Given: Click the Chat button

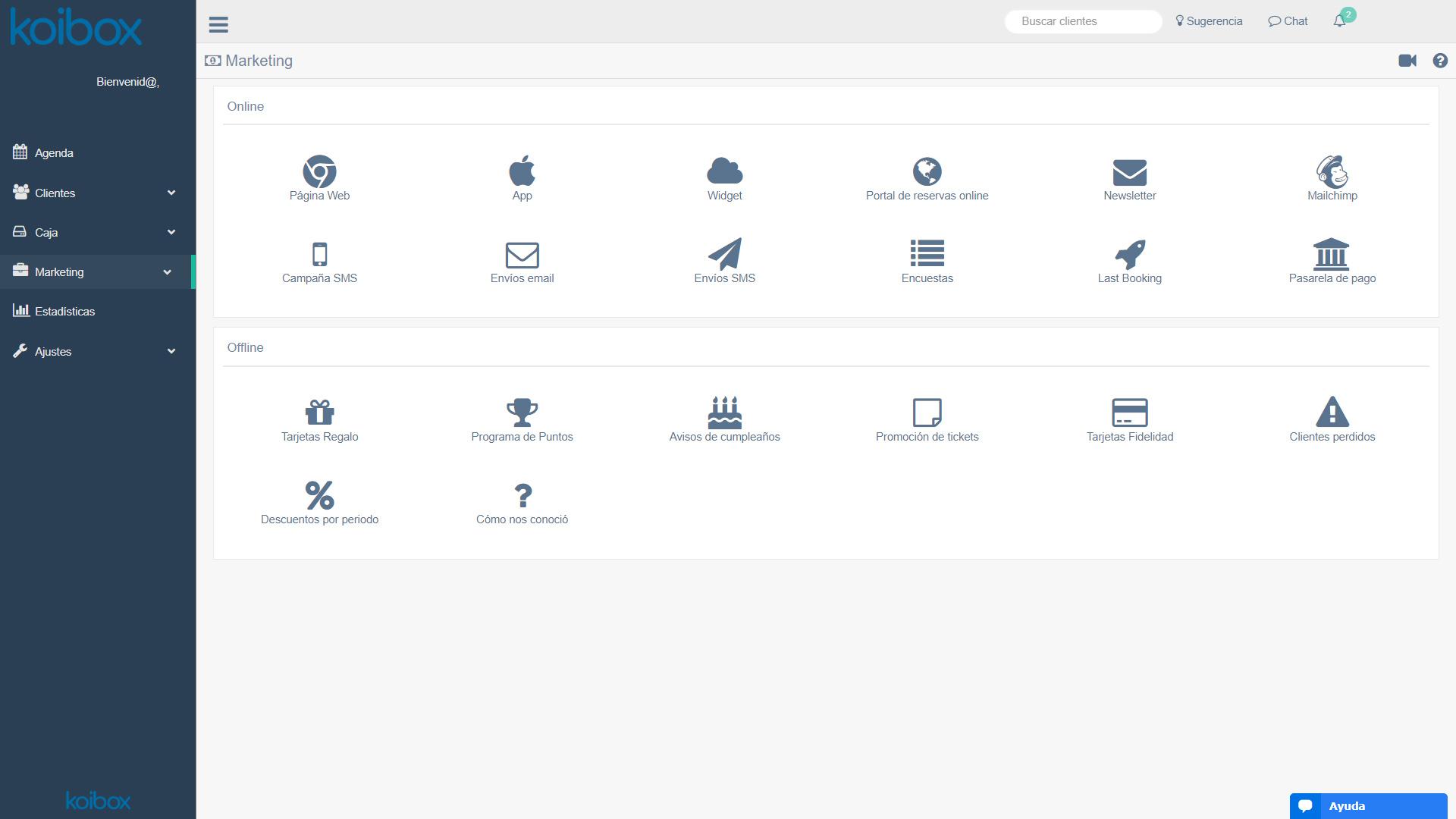Looking at the screenshot, I should (x=1288, y=21).
